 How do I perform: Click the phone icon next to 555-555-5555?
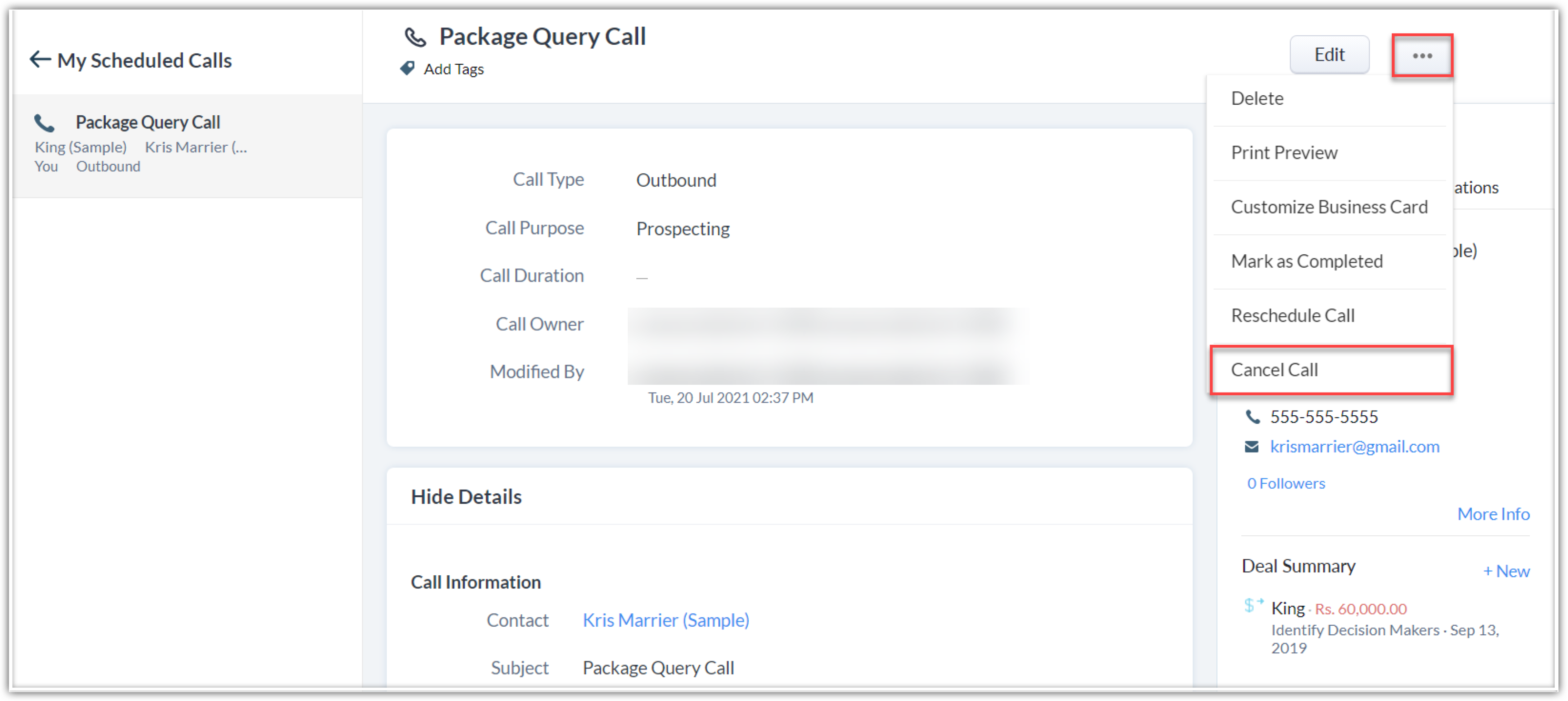tap(1252, 417)
